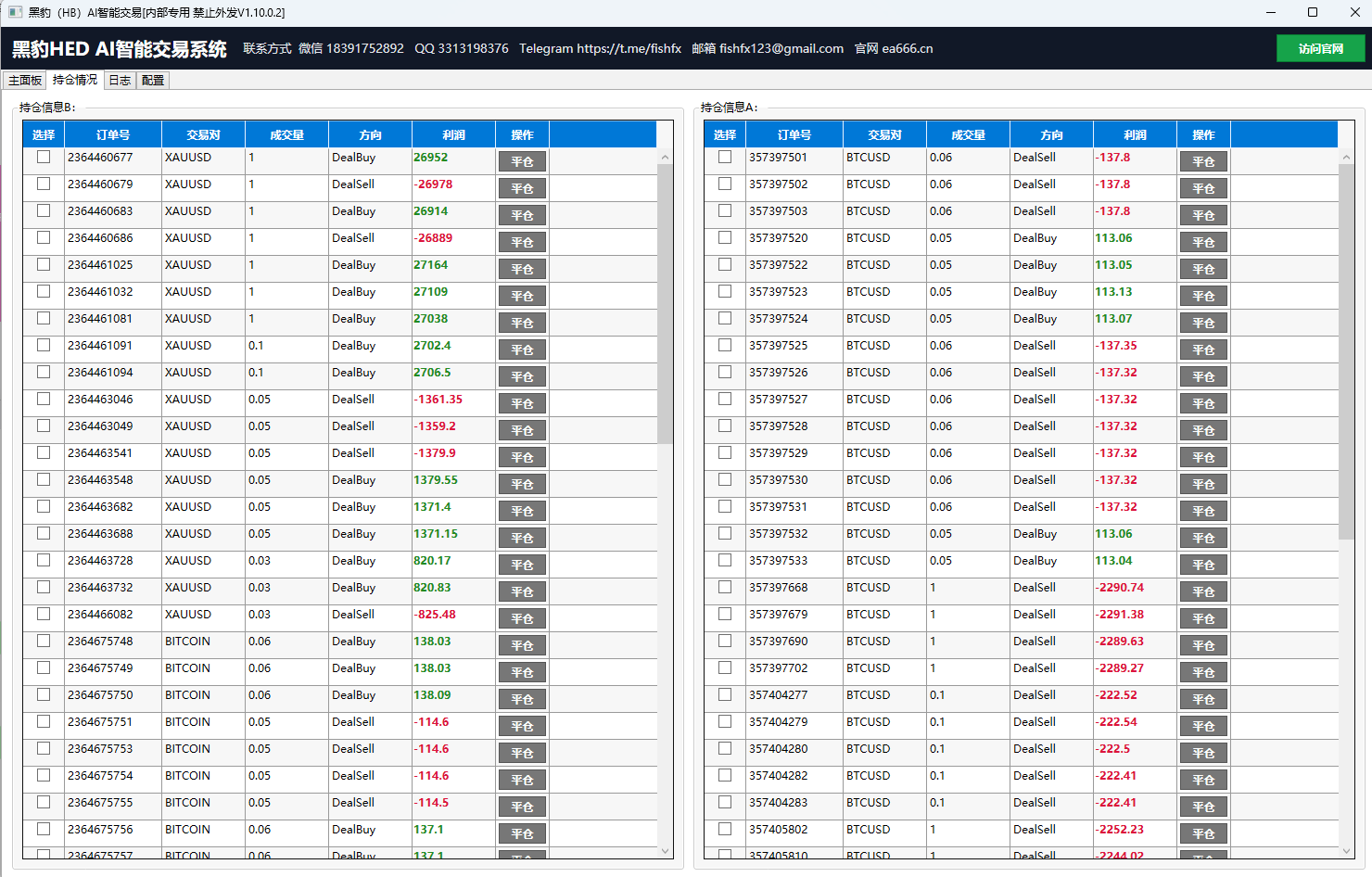This screenshot has width=1372, height=877.
Task: Click the app icon in the title bar
Action: (x=15, y=12)
